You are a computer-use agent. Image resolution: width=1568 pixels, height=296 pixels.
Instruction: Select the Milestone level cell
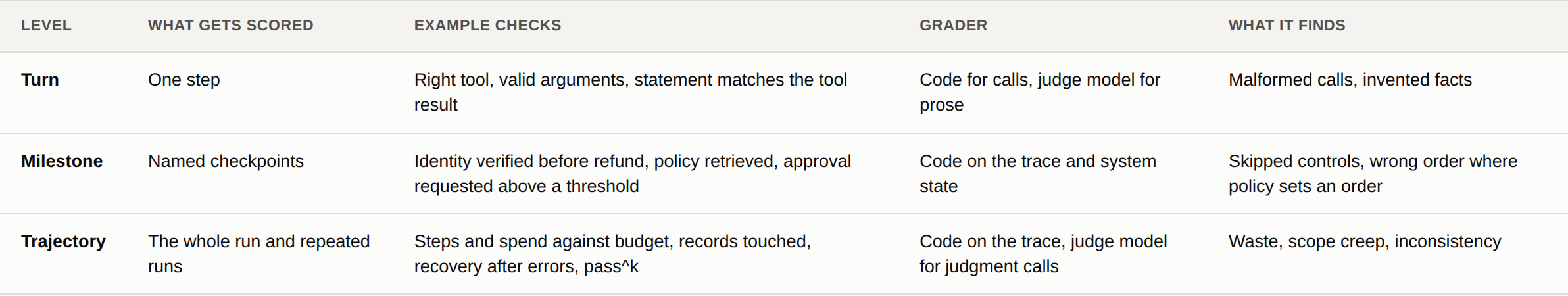pos(62,161)
